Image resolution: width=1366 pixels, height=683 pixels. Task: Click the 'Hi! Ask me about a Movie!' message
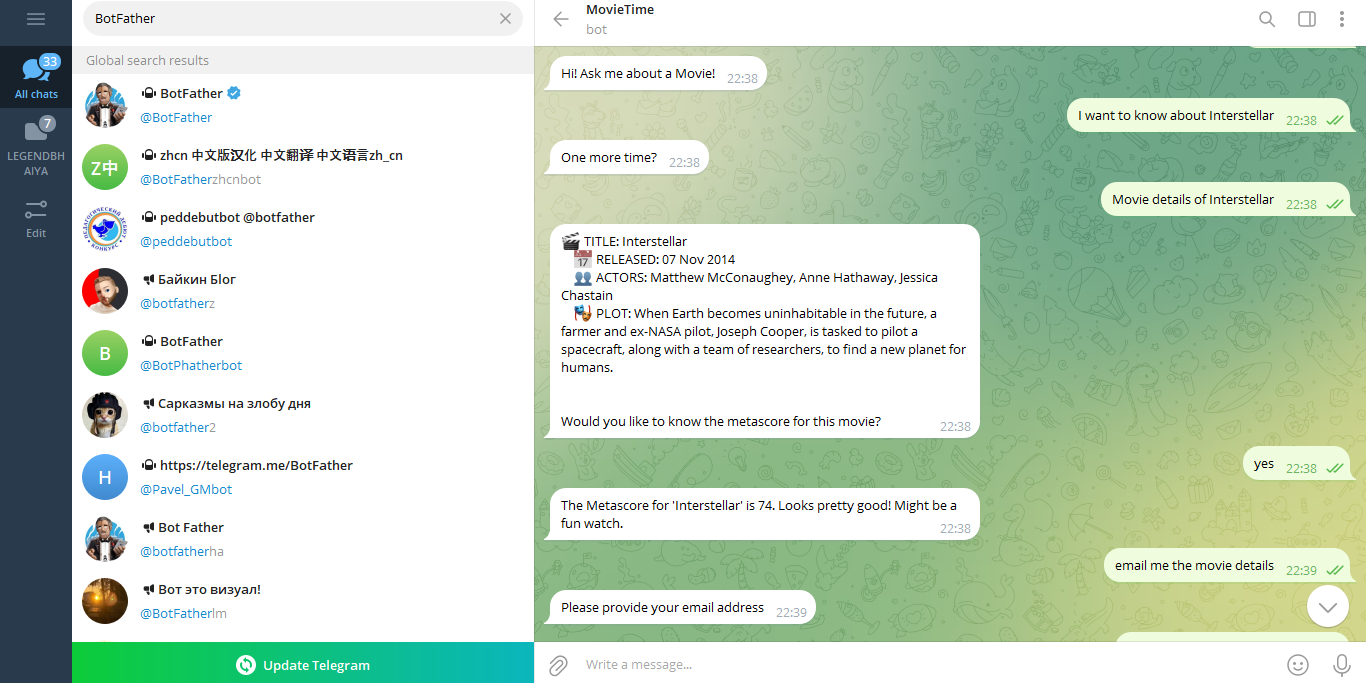click(x=657, y=74)
